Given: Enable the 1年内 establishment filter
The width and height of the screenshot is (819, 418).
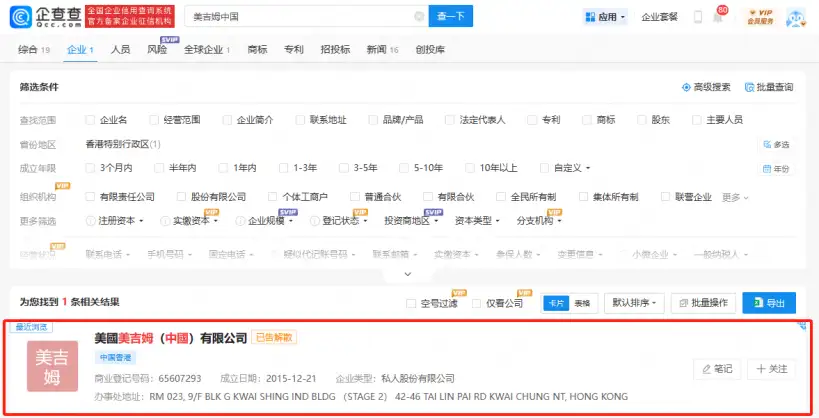Looking at the screenshot, I should [222, 168].
